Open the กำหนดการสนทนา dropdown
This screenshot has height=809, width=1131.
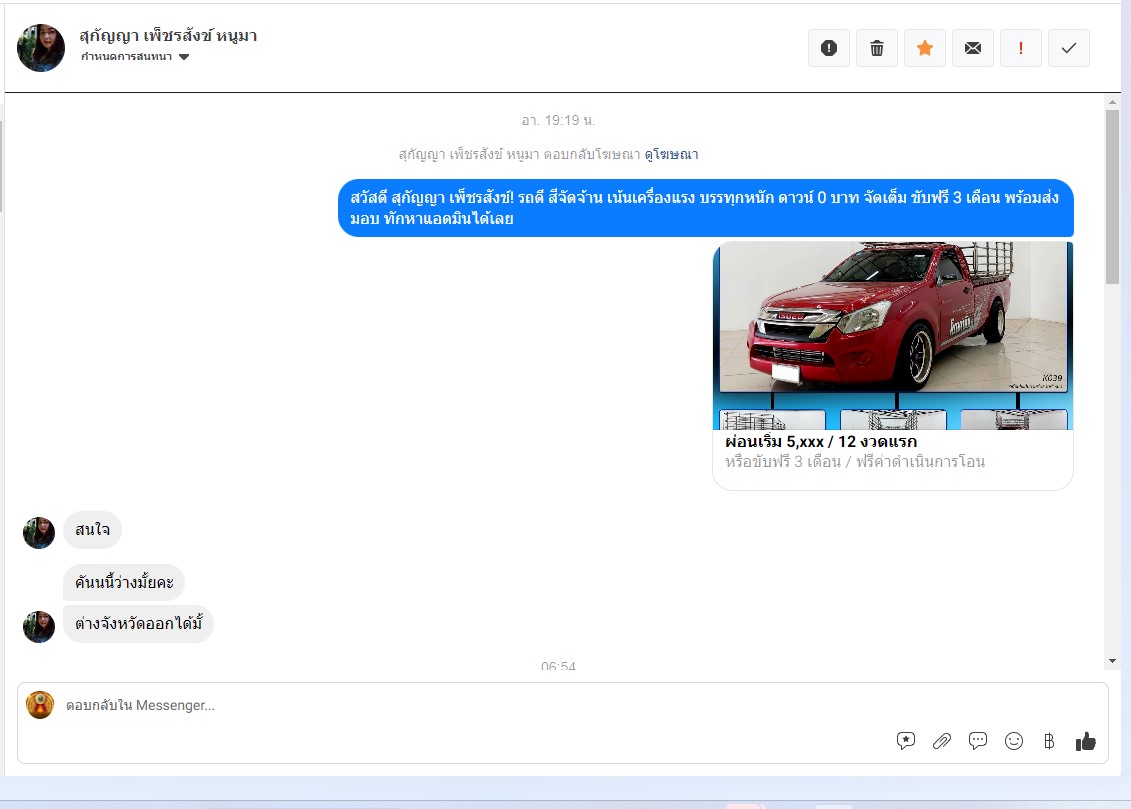(x=136, y=57)
